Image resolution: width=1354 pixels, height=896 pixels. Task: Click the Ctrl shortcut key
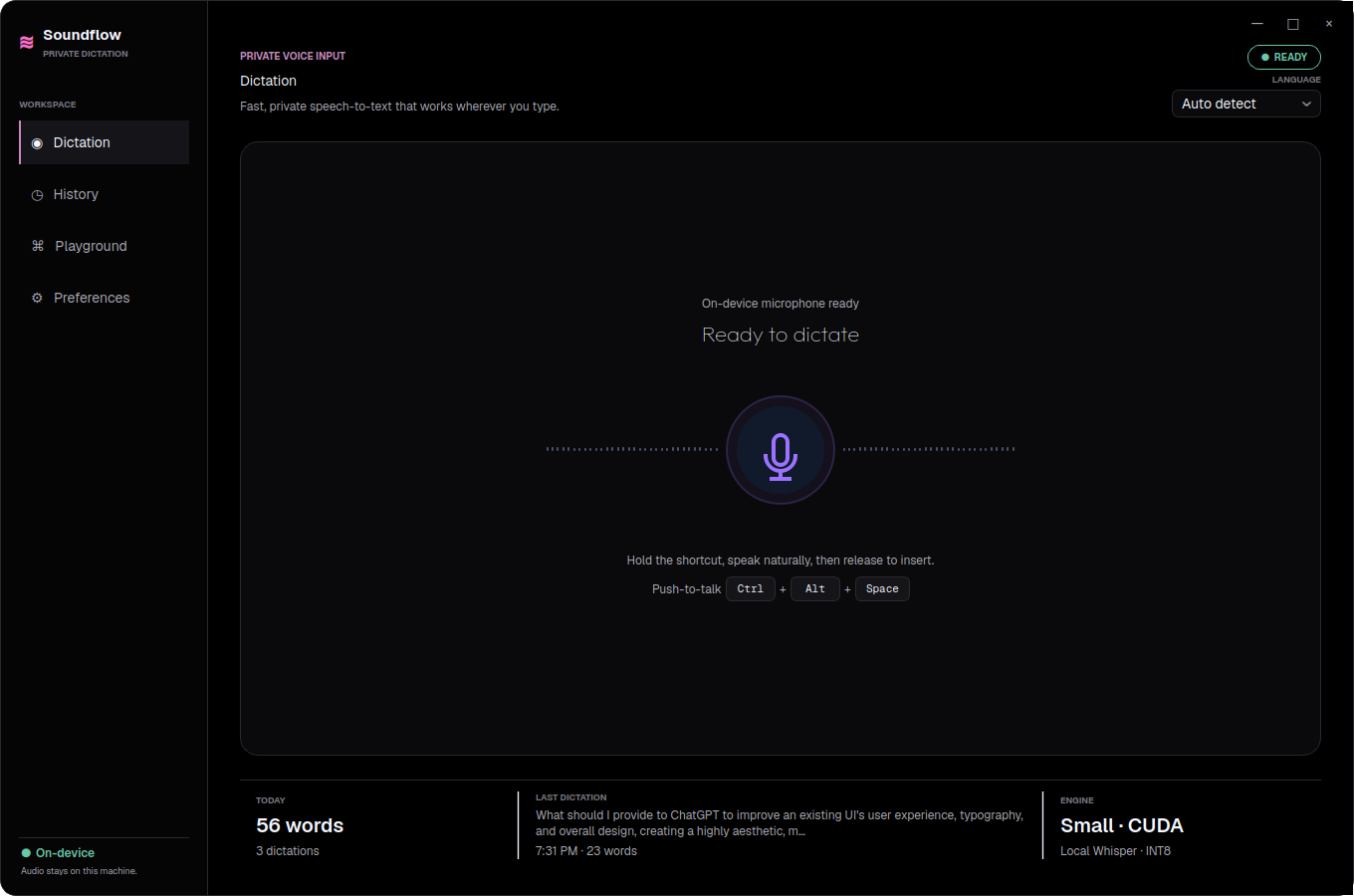click(751, 589)
